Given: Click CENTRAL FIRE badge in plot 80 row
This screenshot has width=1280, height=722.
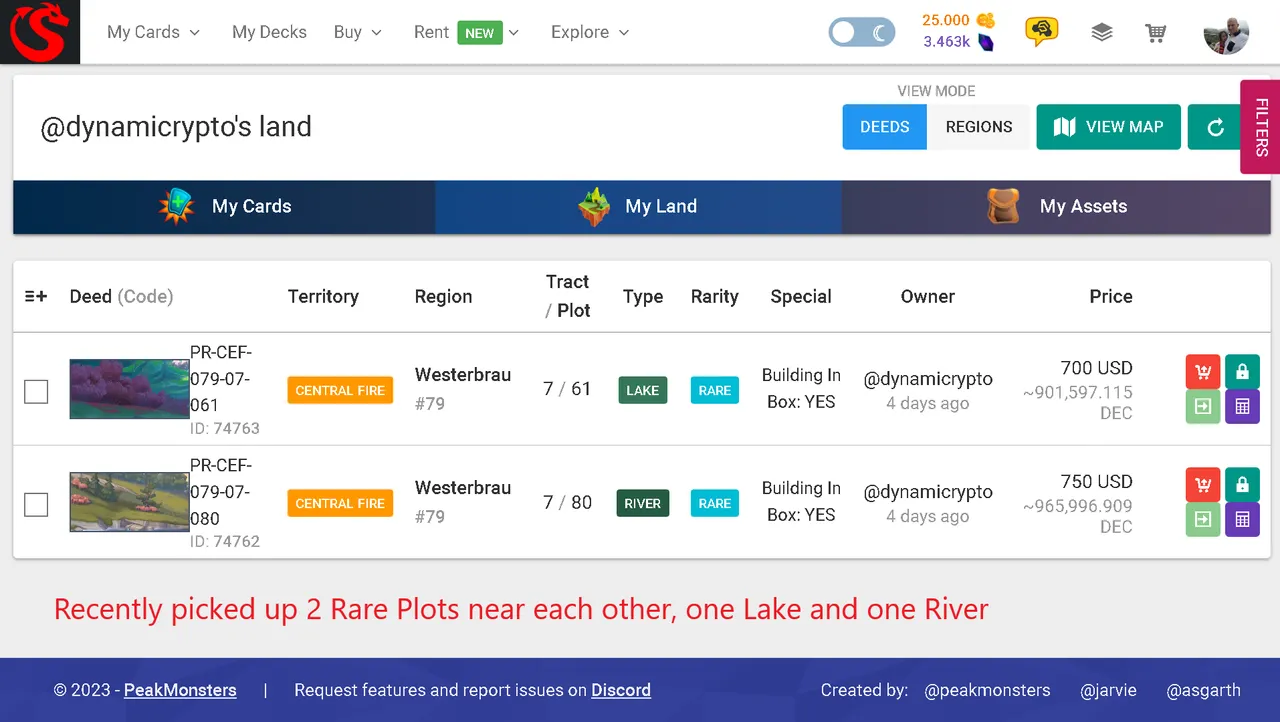Looking at the screenshot, I should pos(340,503).
